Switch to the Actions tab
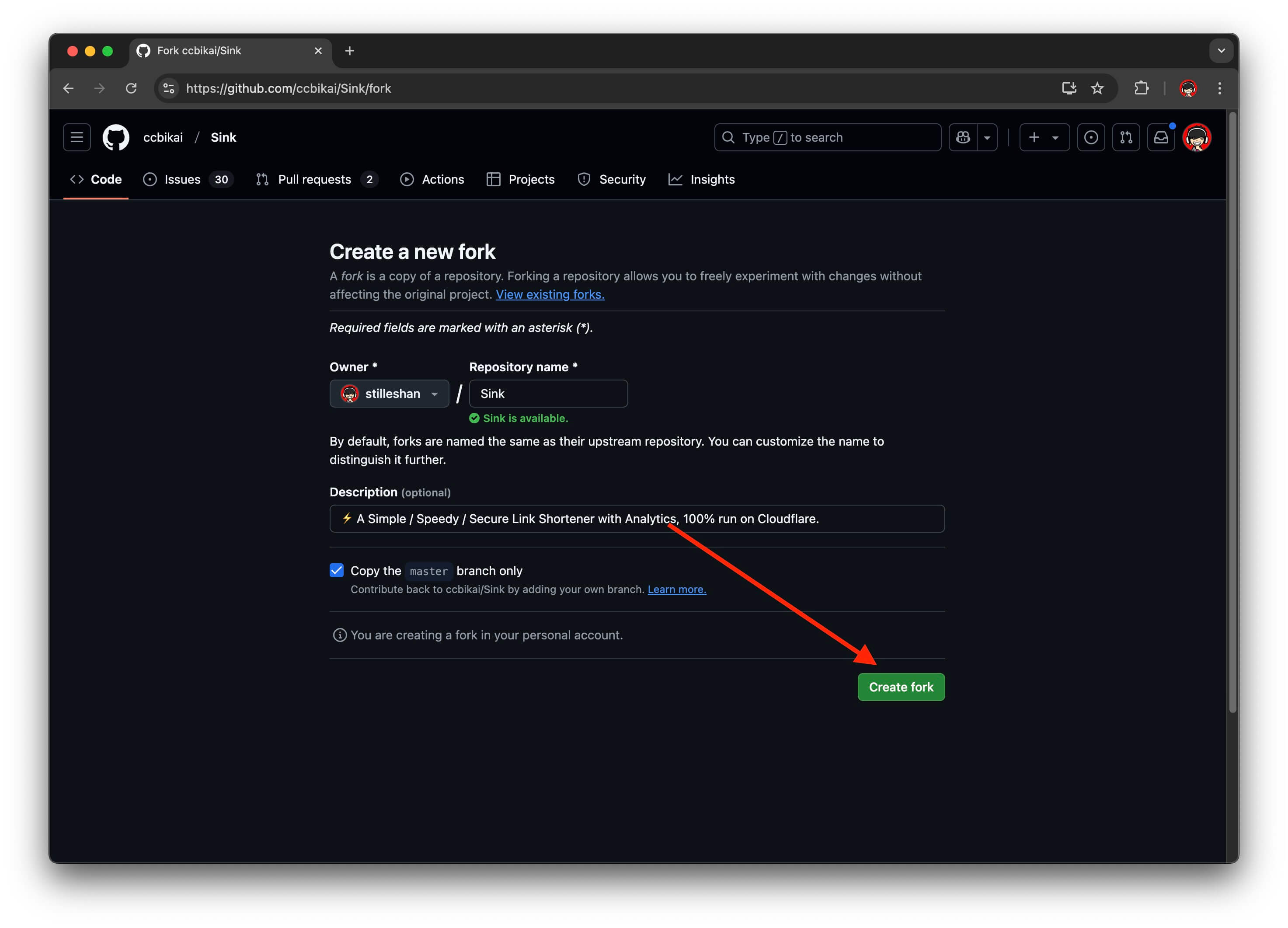 pyautogui.click(x=432, y=179)
